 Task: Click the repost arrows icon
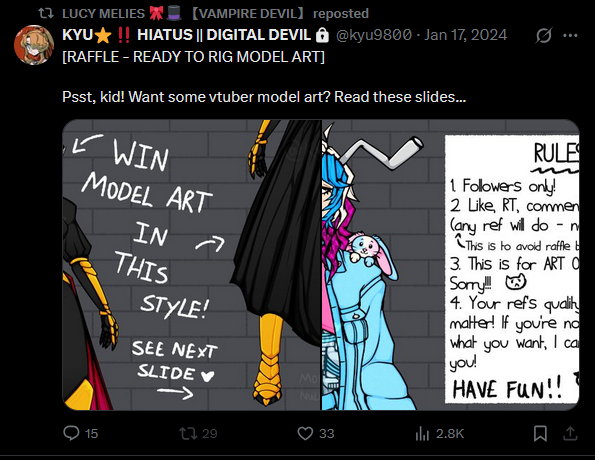pyautogui.click(x=188, y=433)
